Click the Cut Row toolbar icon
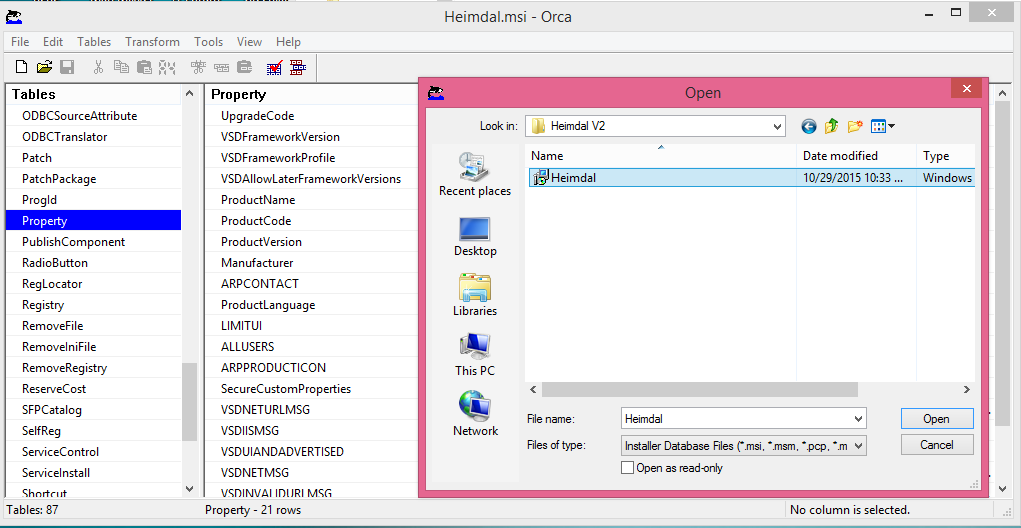 (199, 66)
